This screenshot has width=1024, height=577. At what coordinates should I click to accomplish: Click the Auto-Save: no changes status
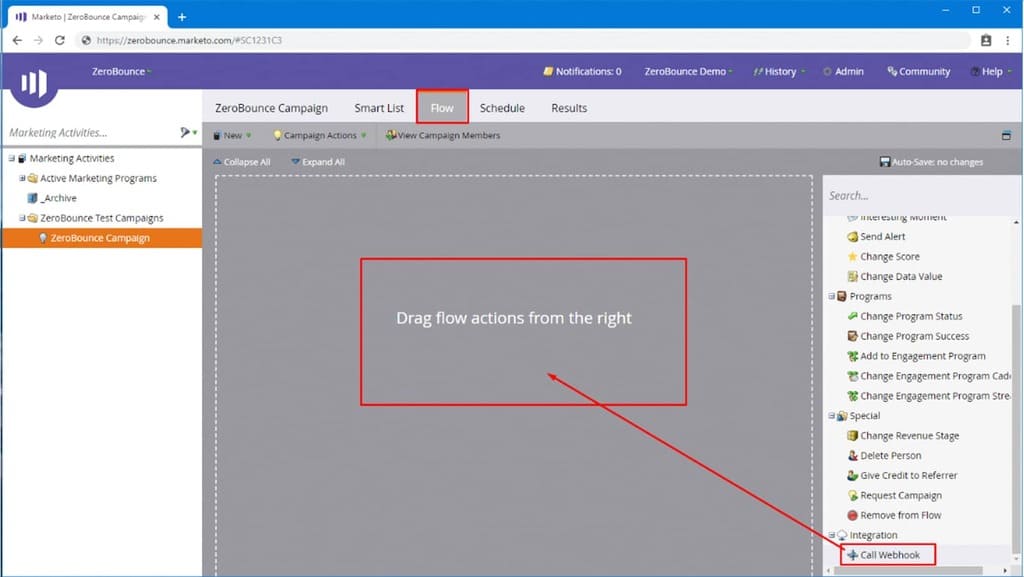(x=931, y=162)
